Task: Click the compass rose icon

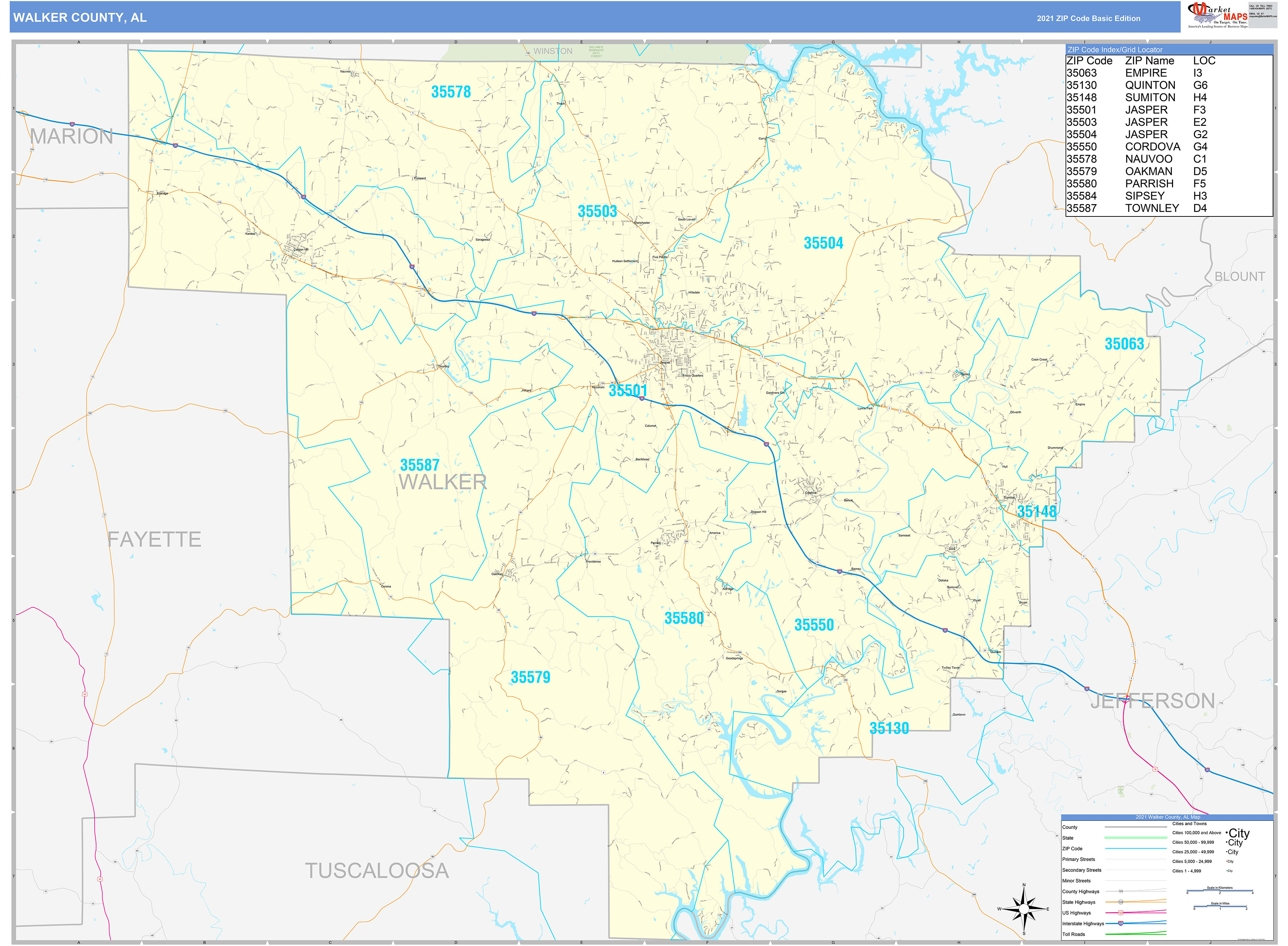Action: click(x=1023, y=908)
